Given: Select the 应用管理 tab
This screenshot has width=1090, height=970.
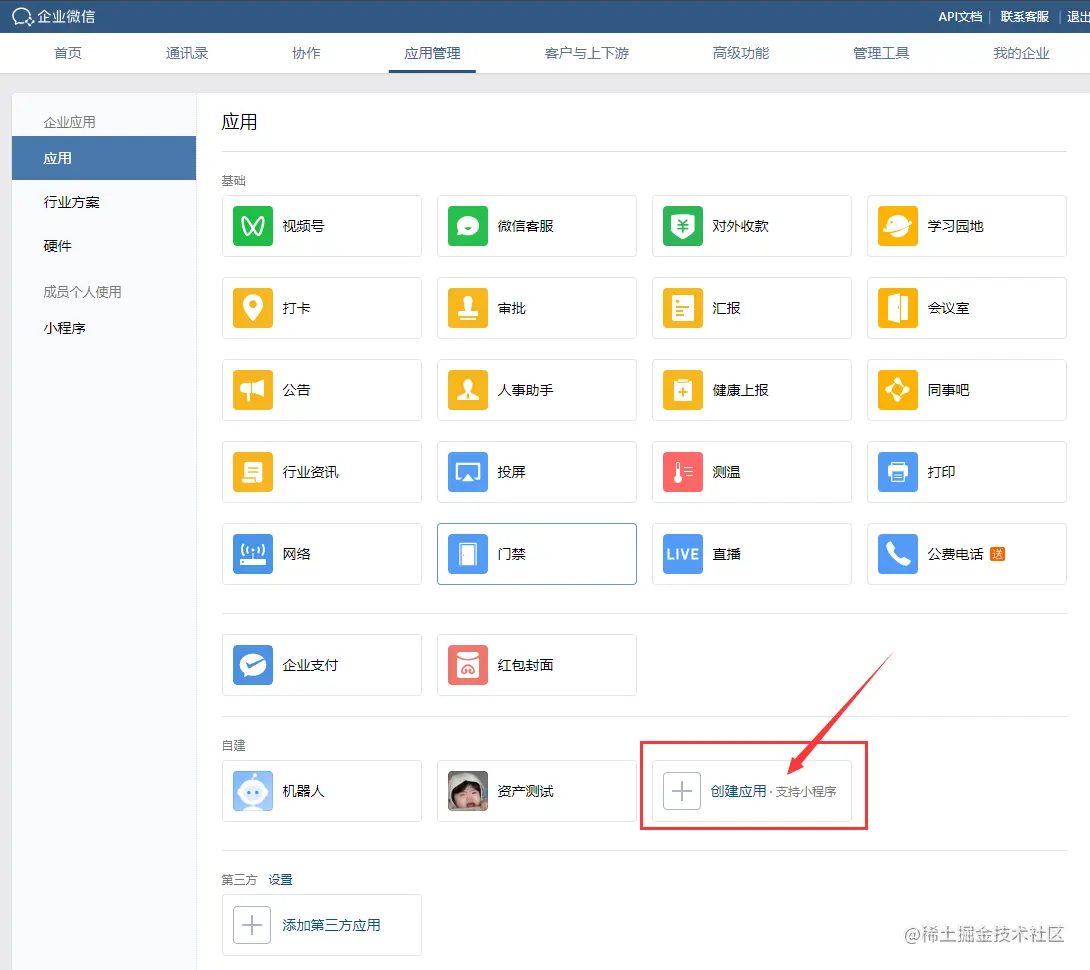Looking at the screenshot, I should (432, 53).
